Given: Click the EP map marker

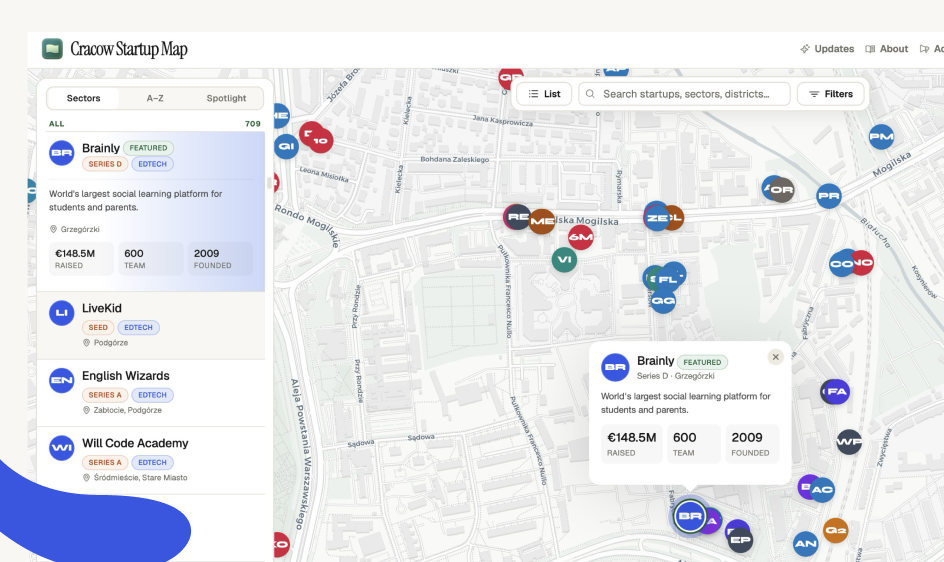Looking at the screenshot, I should 741,540.
